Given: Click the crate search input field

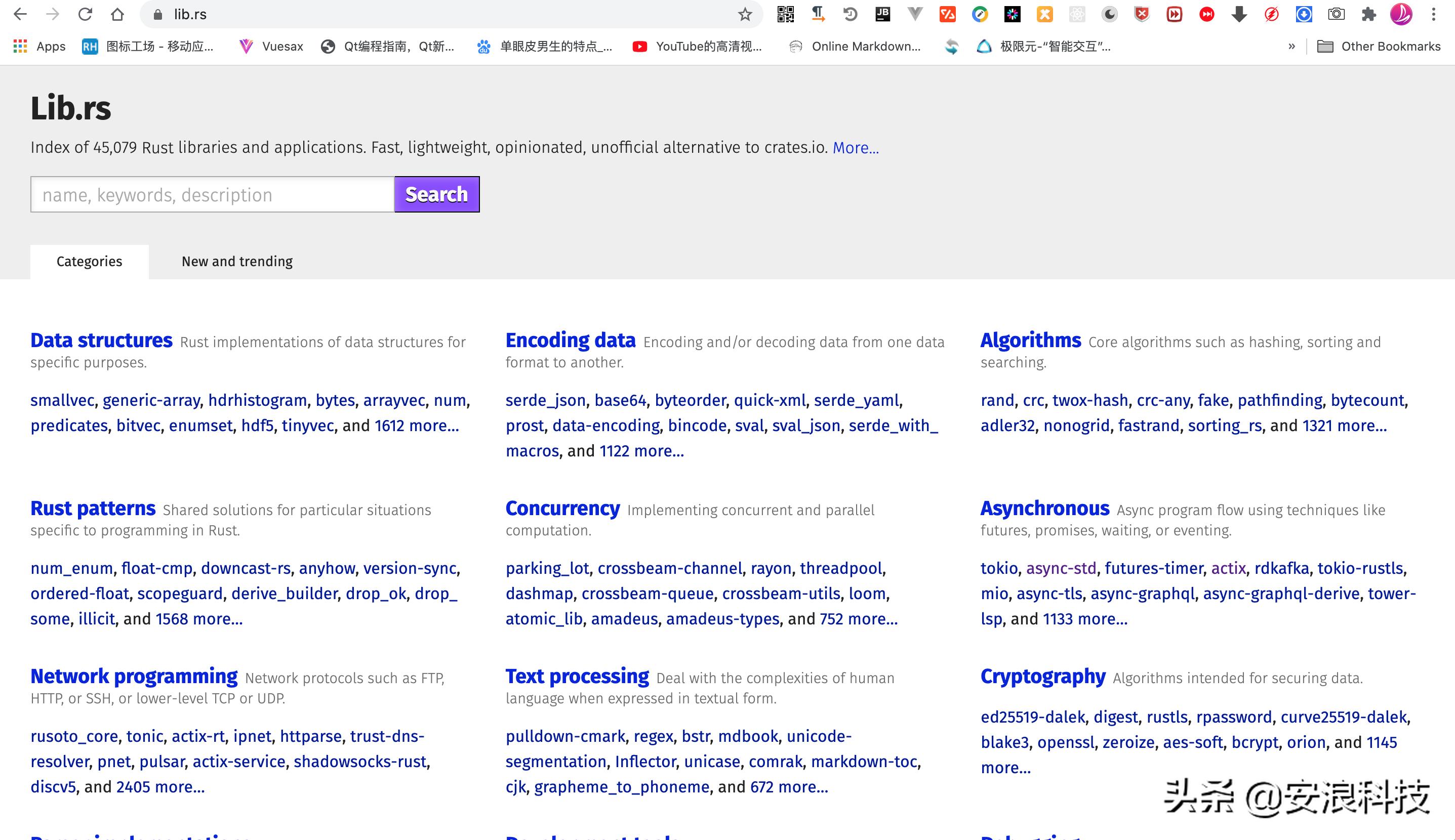Looking at the screenshot, I should [x=213, y=195].
